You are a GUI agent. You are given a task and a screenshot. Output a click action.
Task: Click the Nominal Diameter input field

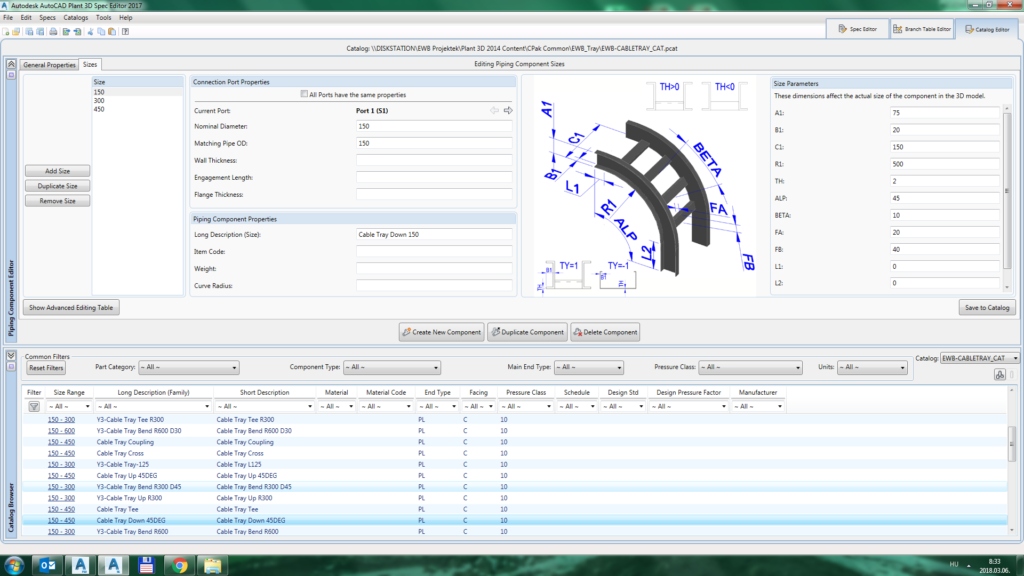click(x=434, y=126)
